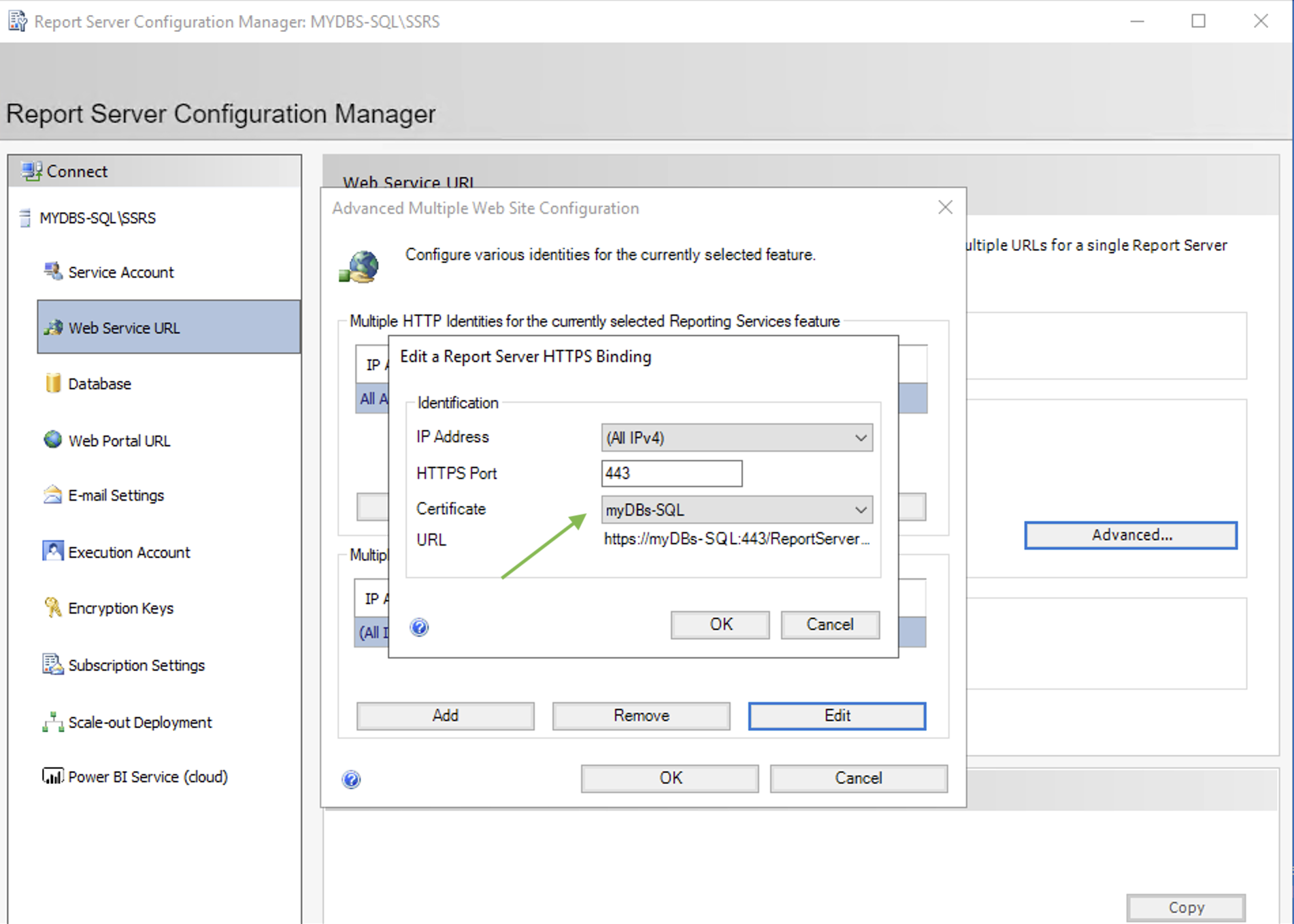The height and width of the screenshot is (924, 1294).
Task: Open the Certificate dropdown showing myDBs-SQL
Action: click(x=737, y=510)
